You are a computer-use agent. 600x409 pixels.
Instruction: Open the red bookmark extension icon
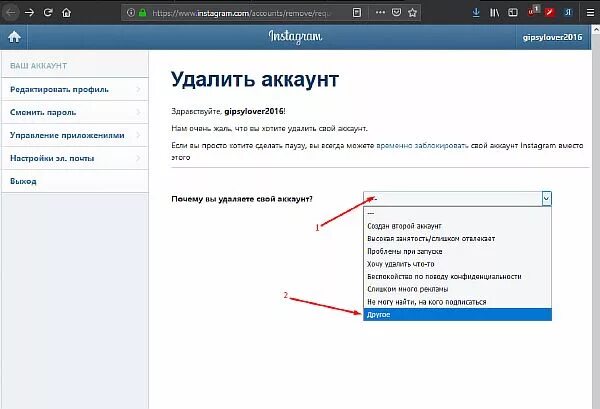pos(550,13)
